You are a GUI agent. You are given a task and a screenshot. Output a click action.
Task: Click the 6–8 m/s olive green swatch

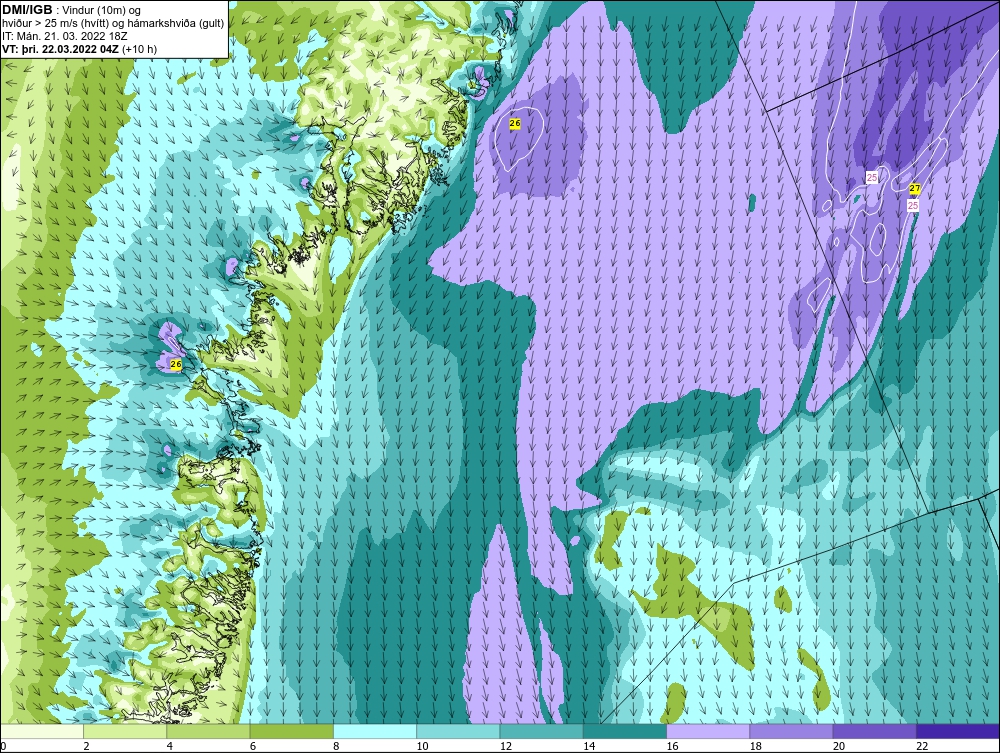point(291,731)
